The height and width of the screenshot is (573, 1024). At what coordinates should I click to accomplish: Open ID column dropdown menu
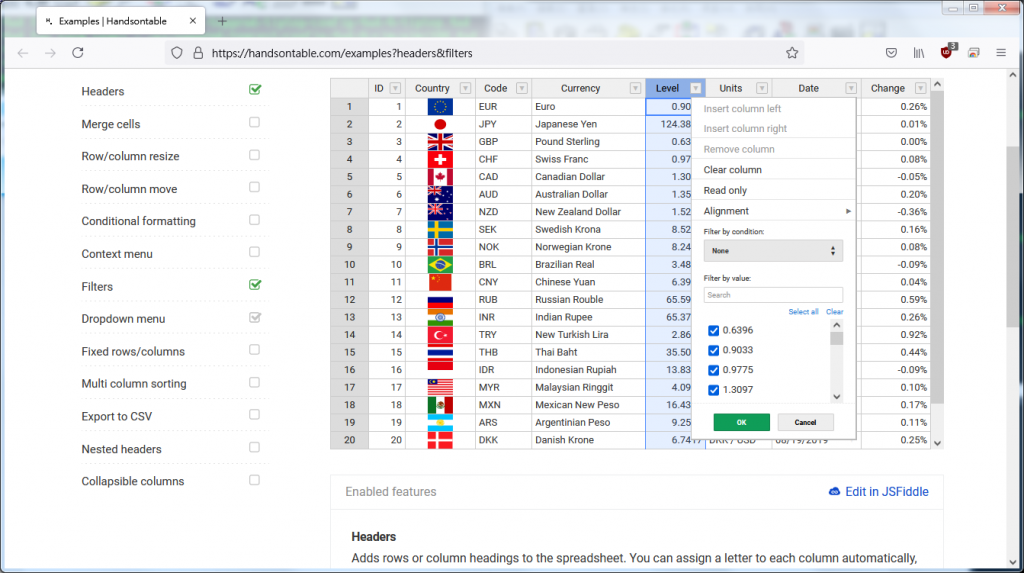pyautogui.click(x=395, y=88)
